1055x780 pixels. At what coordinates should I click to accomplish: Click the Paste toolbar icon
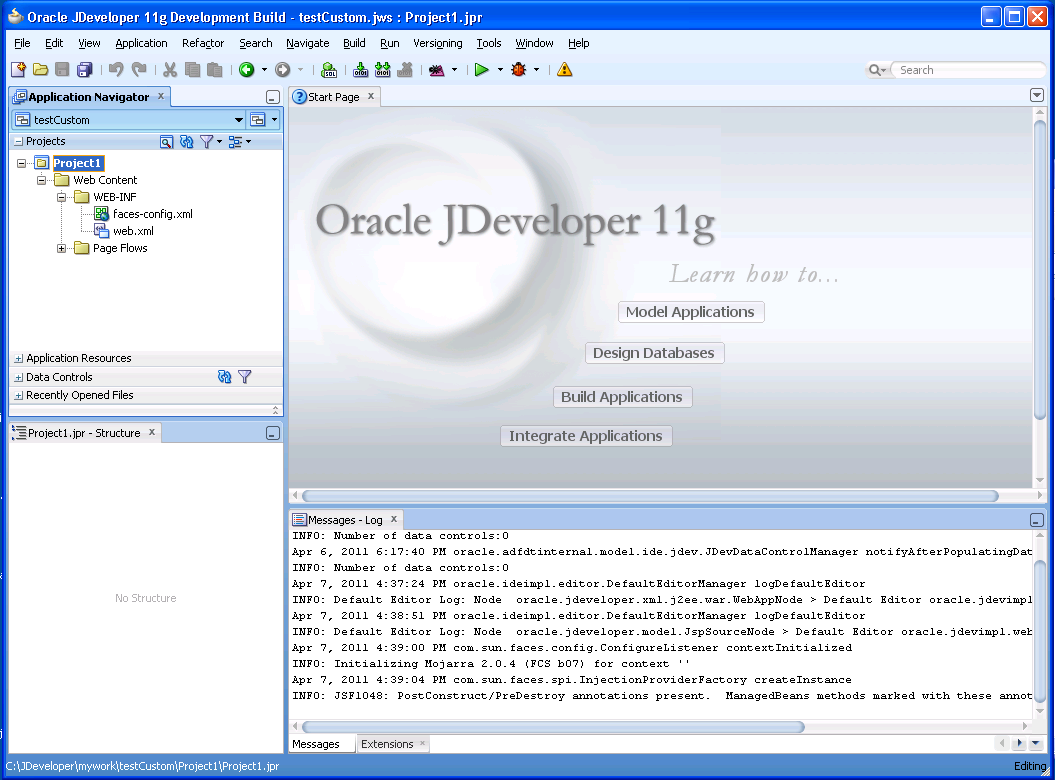point(215,69)
